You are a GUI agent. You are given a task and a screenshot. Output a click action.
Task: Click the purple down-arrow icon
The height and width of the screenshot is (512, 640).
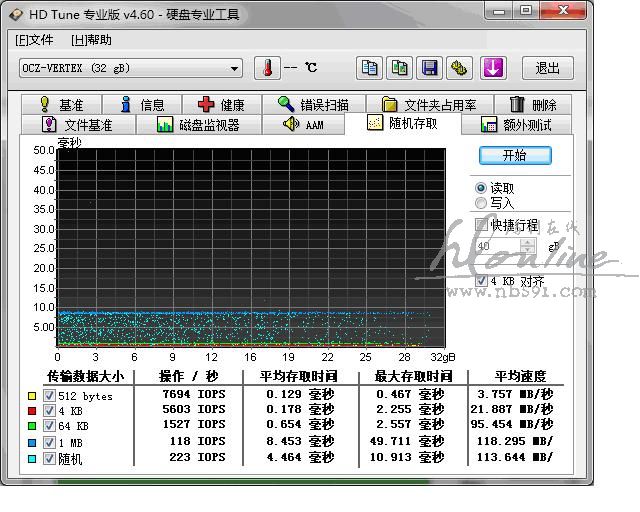493,68
